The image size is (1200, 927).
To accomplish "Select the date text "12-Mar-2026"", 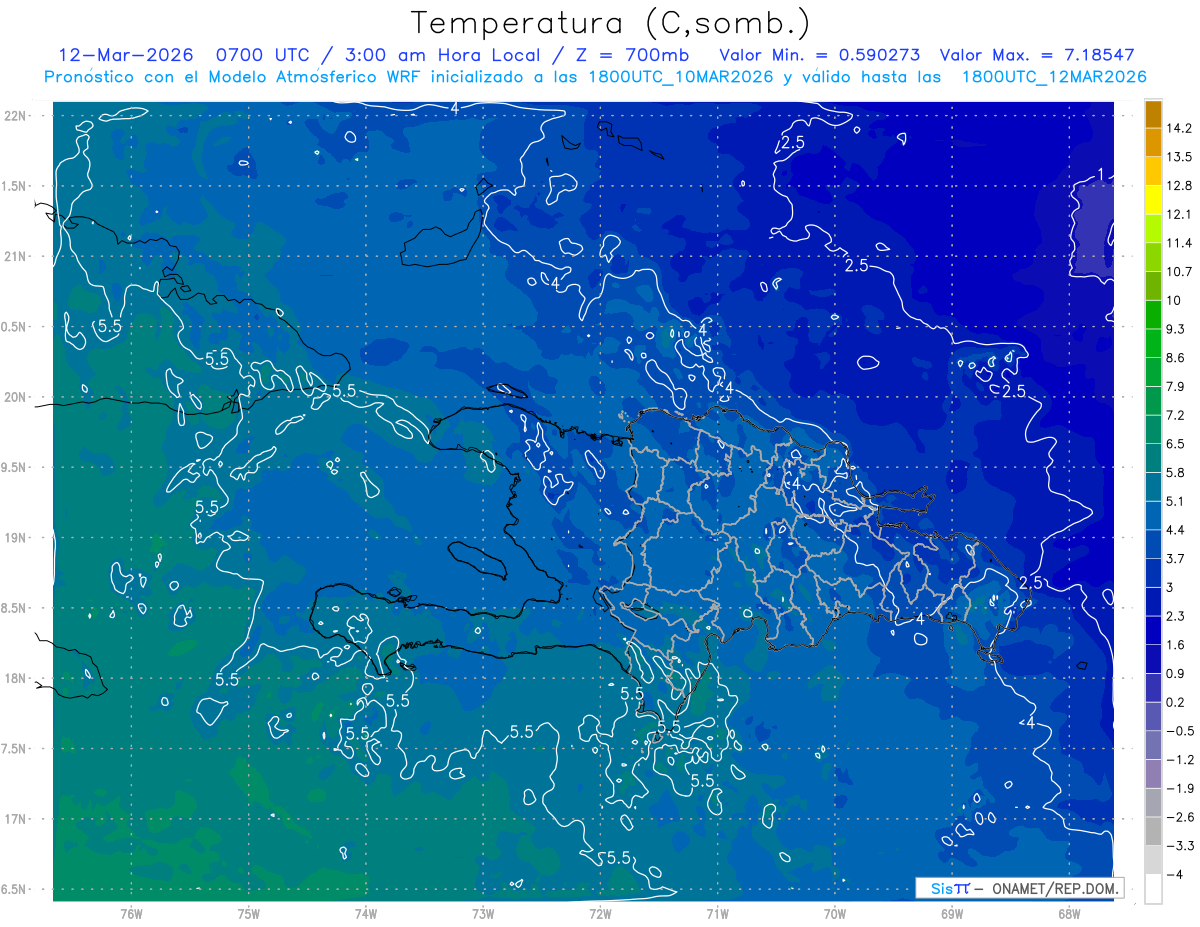I will [126, 55].
